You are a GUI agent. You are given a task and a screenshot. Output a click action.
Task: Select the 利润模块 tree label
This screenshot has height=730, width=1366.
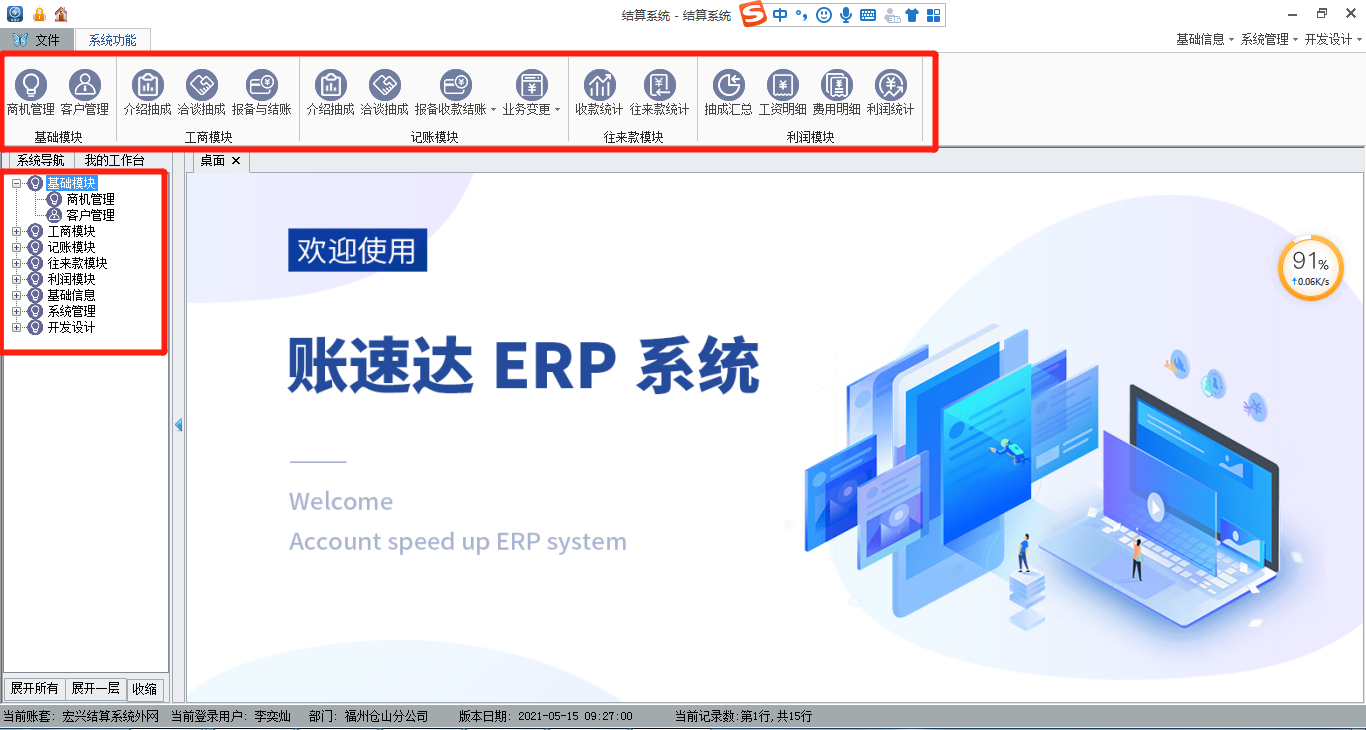pyautogui.click(x=72, y=279)
